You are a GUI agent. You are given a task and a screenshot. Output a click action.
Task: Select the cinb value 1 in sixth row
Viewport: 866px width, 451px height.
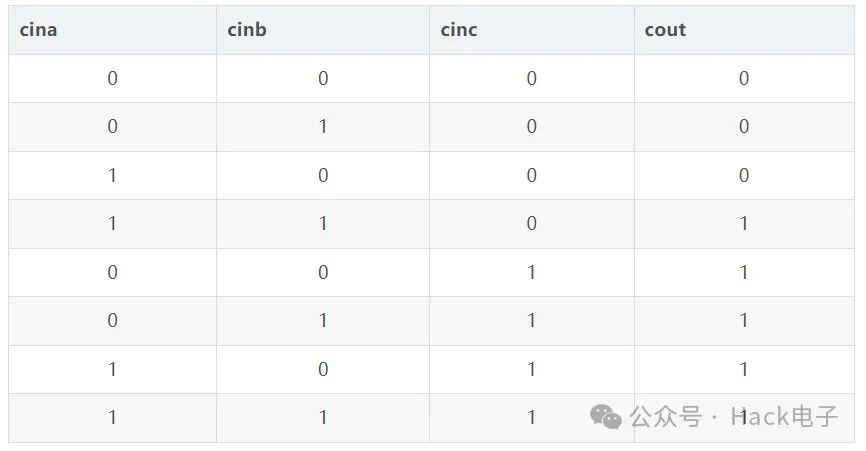(x=323, y=320)
